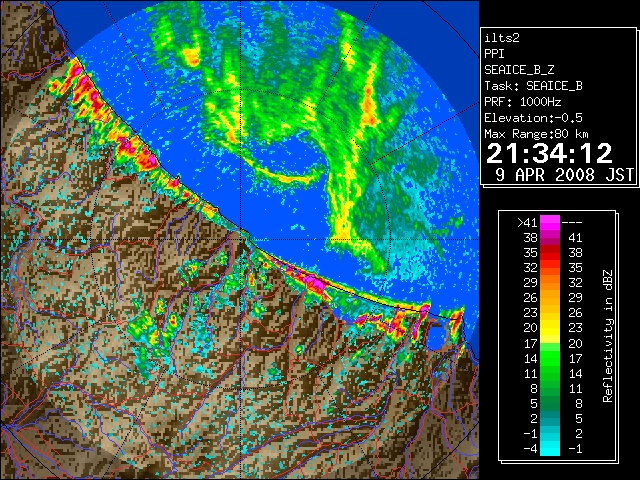Click the 'Max Range:80 km' line
Screen dimensions: 640x480
pyautogui.click(x=536, y=134)
